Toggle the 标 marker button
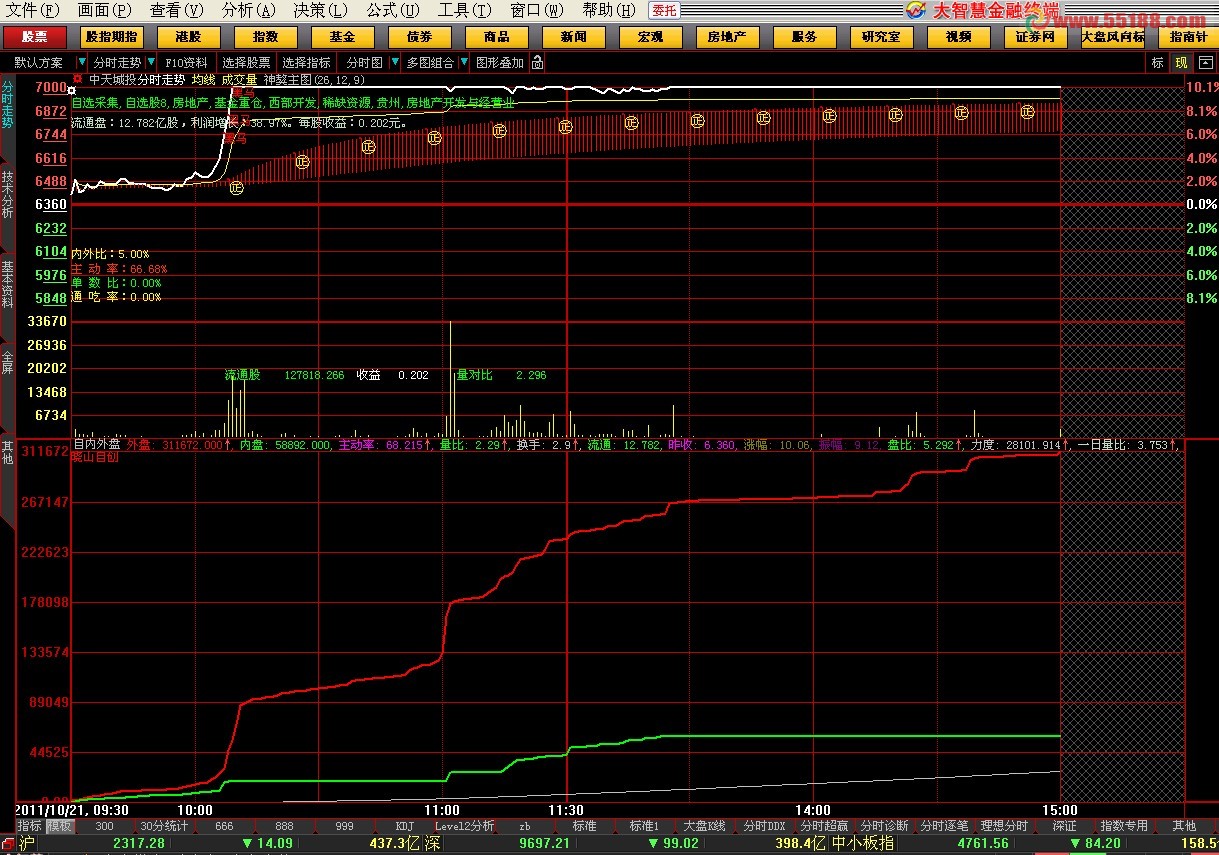Viewport: 1219px width, 855px height. 1158,62
